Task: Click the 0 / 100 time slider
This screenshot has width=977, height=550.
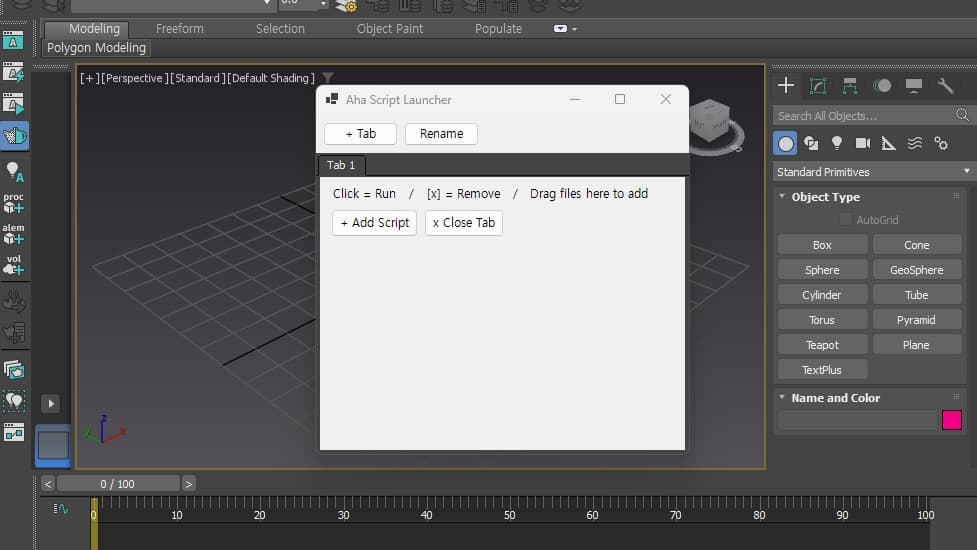Action: coord(118,484)
